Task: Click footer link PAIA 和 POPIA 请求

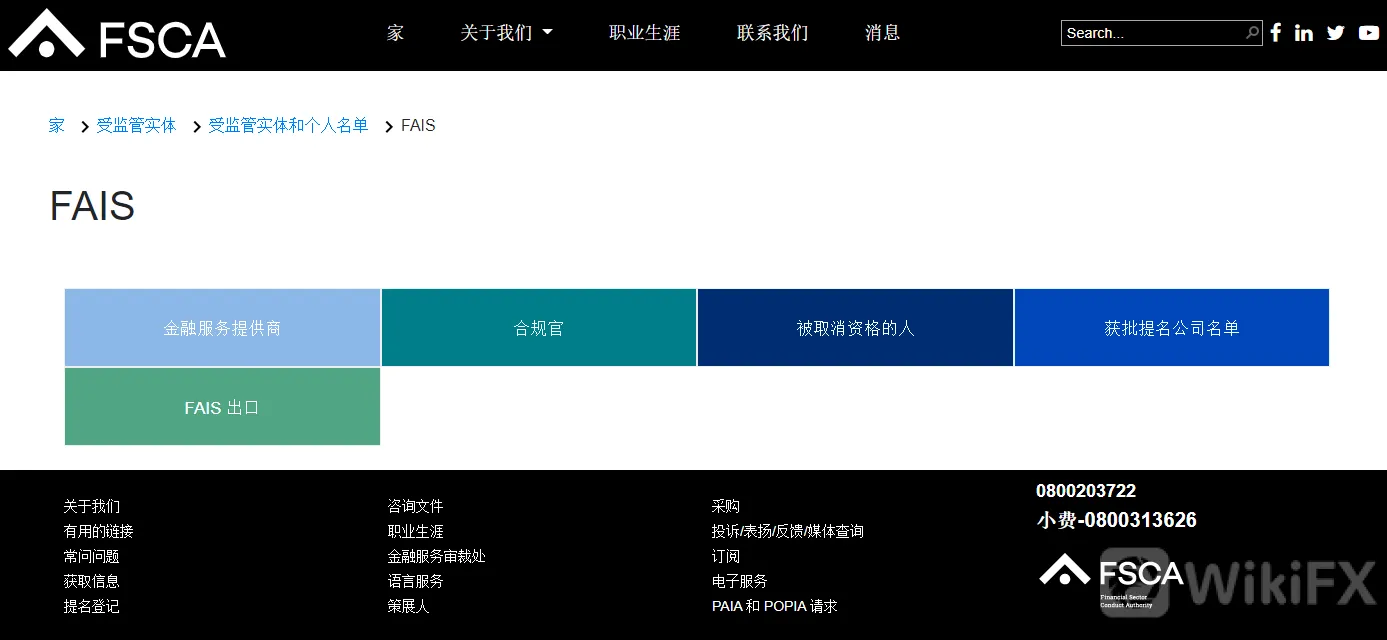Action: click(x=775, y=606)
